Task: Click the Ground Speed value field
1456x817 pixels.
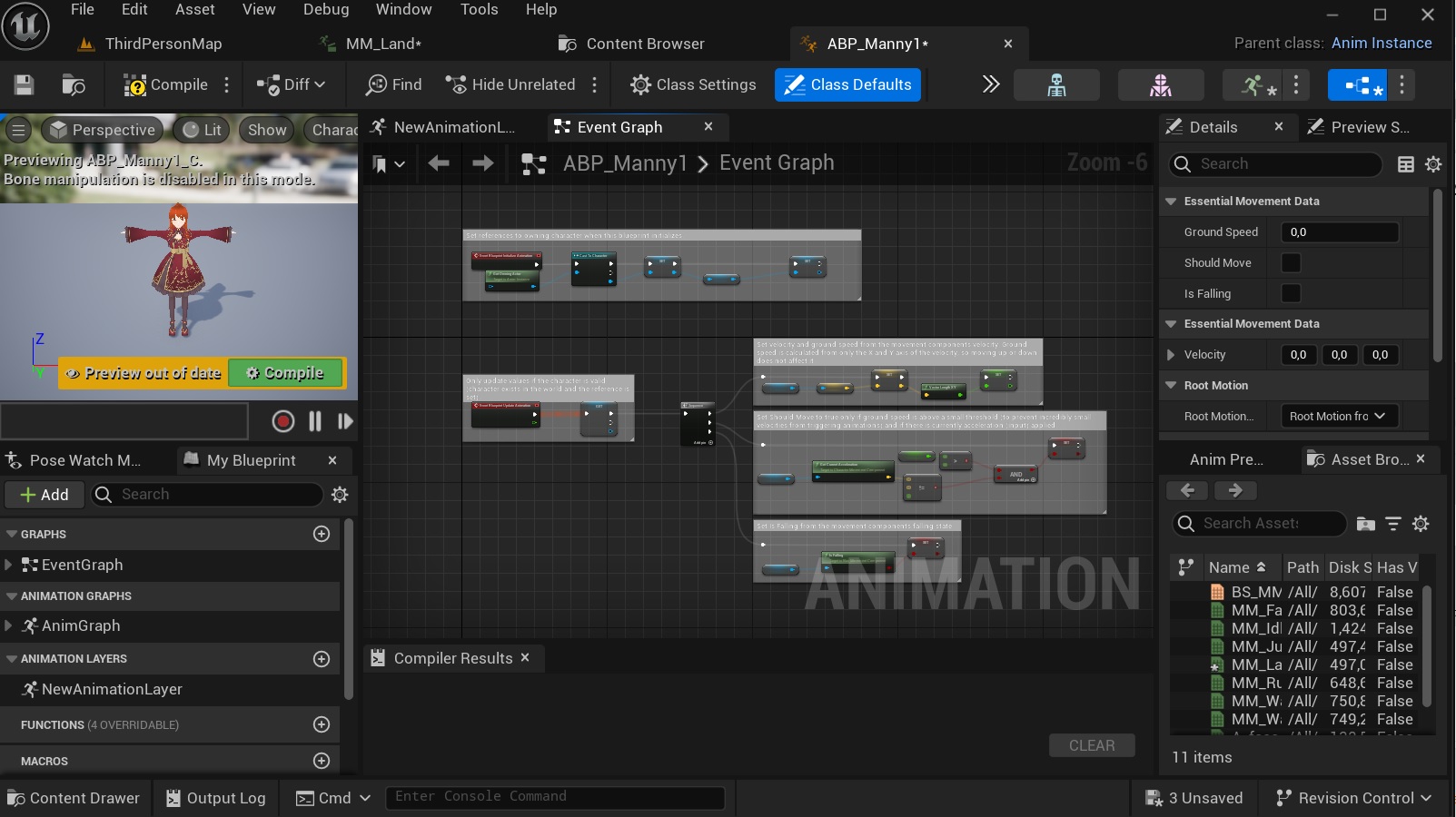Action: [x=1339, y=232]
